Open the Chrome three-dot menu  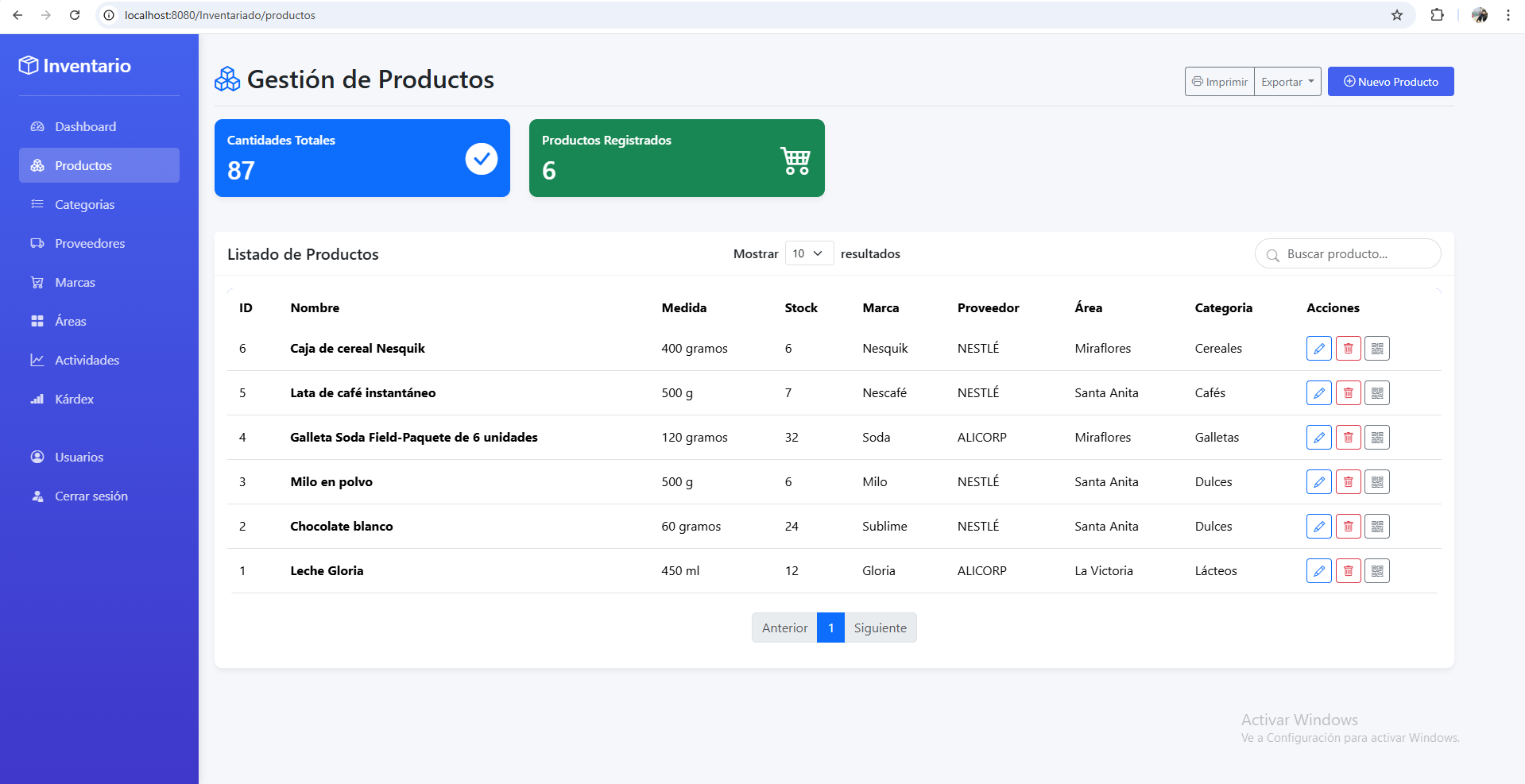pos(1508,15)
